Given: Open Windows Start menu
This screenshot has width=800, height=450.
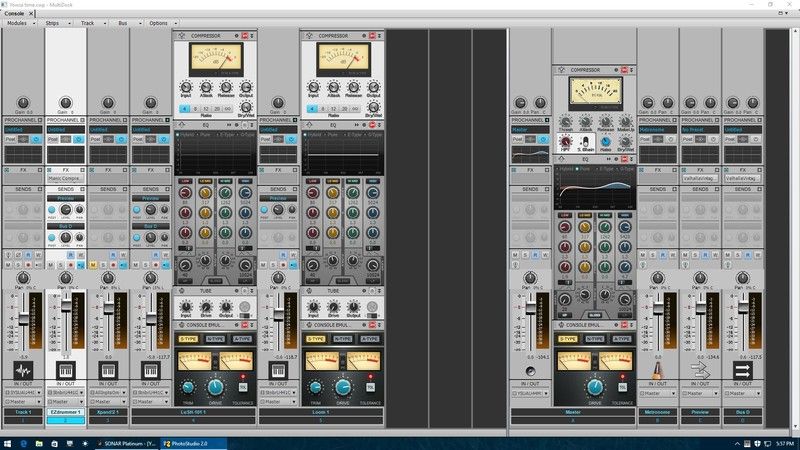Looking at the screenshot, I should pyautogui.click(x=7, y=444).
